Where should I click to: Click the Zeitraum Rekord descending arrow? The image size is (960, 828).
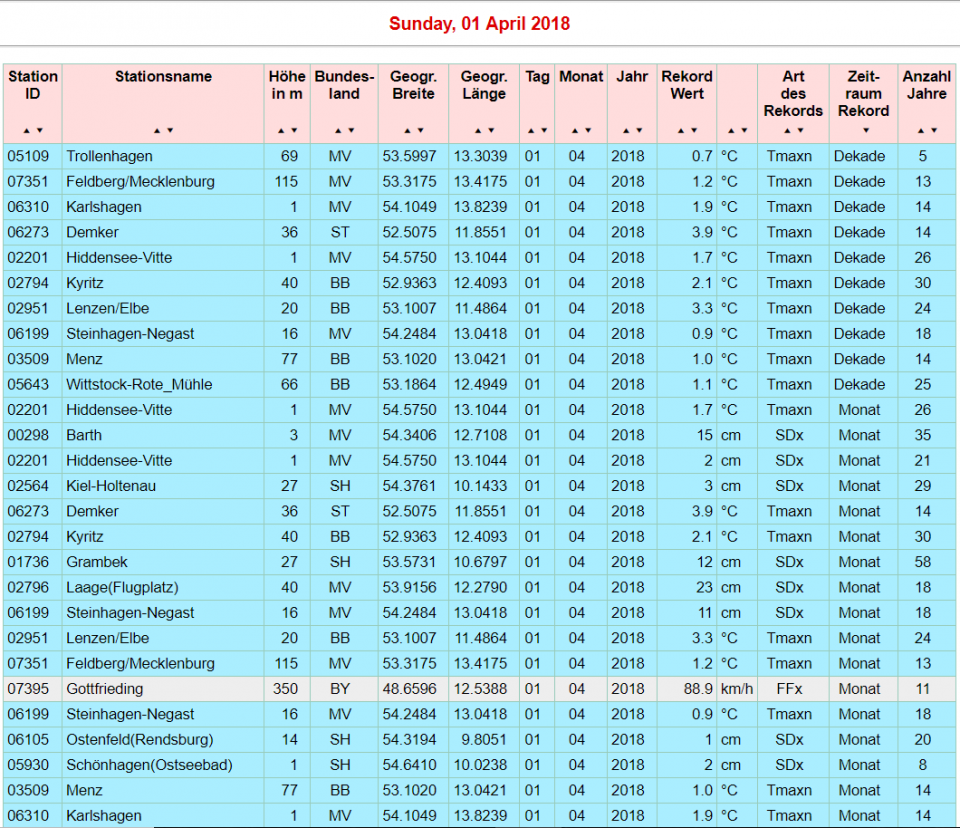point(864,130)
